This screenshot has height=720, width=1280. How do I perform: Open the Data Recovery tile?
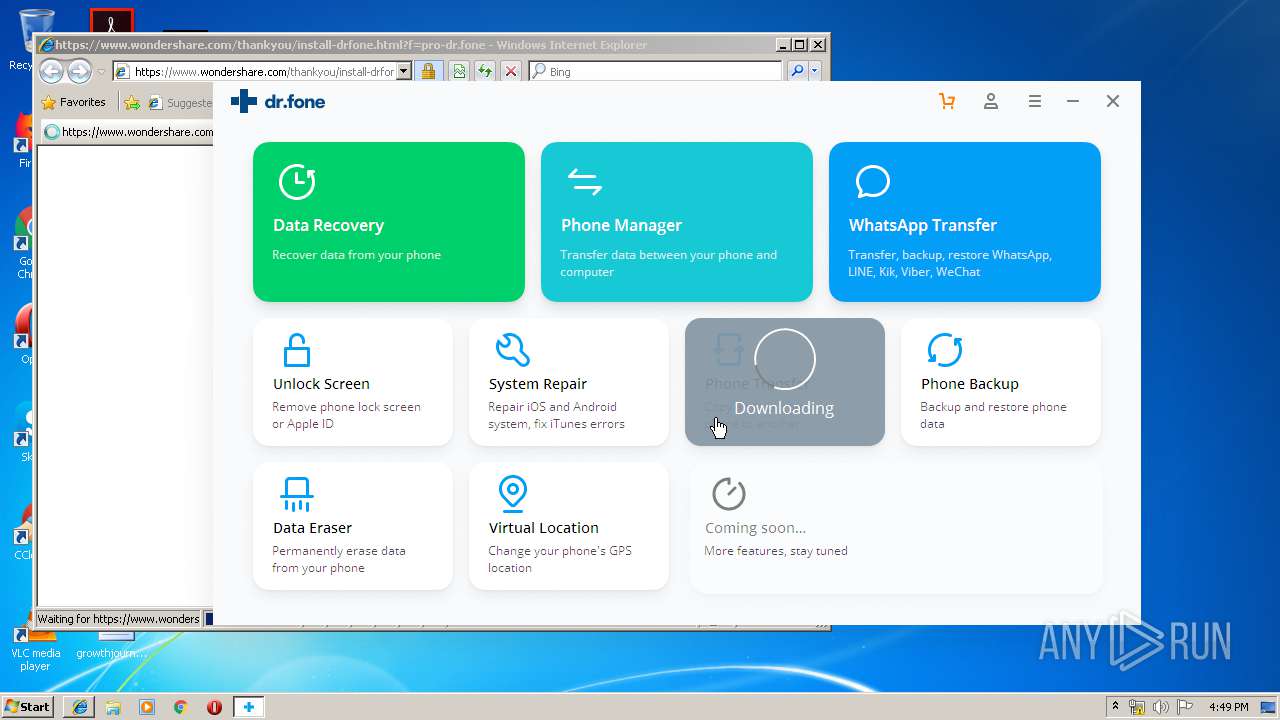(x=389, y=222)
